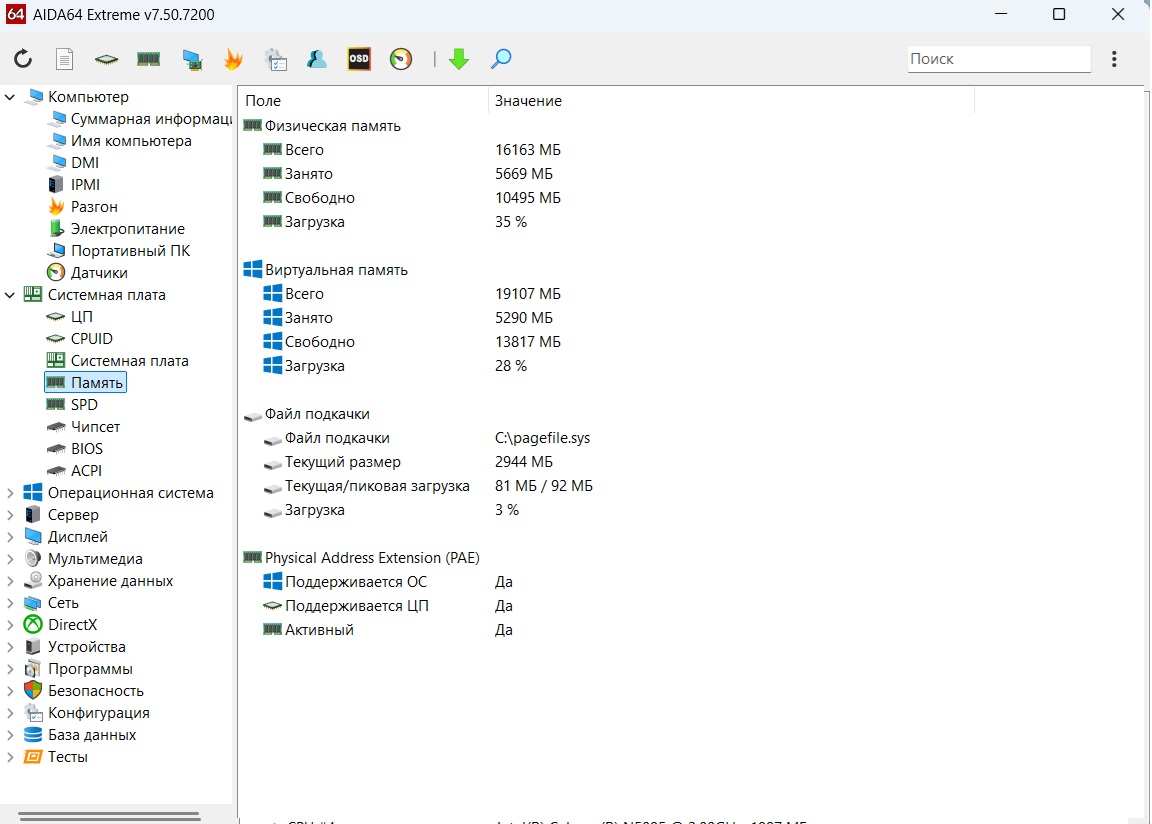Expand the Мультимедиа tree node
Screen dimensions: 1152x824
point(10,560)
